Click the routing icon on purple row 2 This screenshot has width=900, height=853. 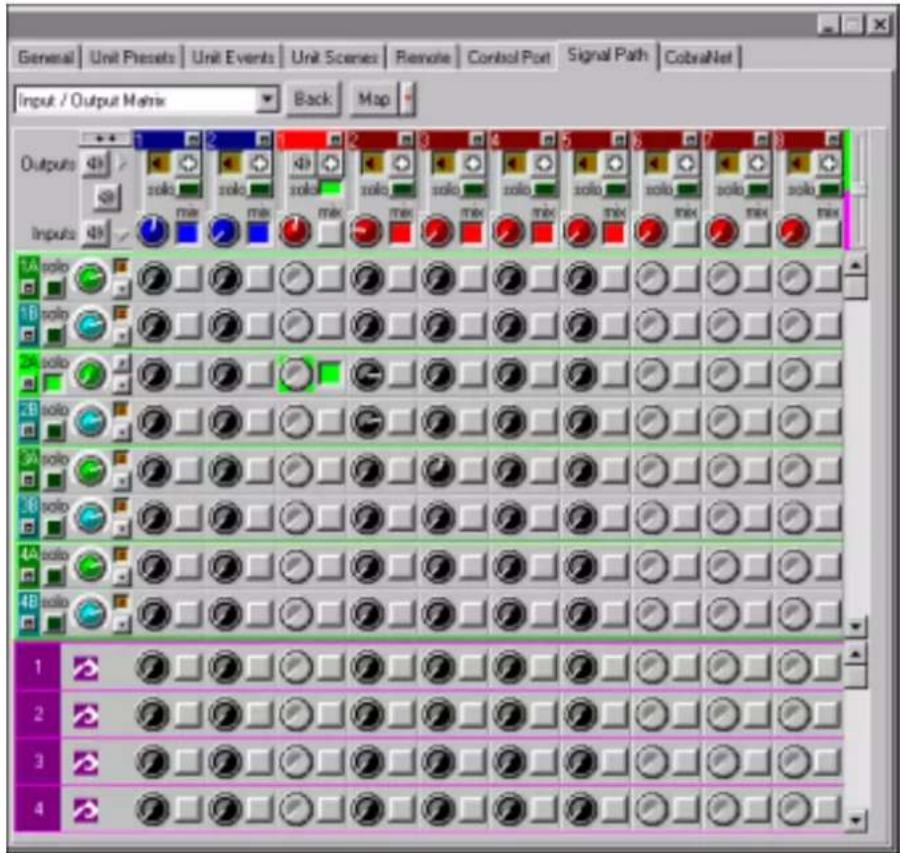click(86, 715)
